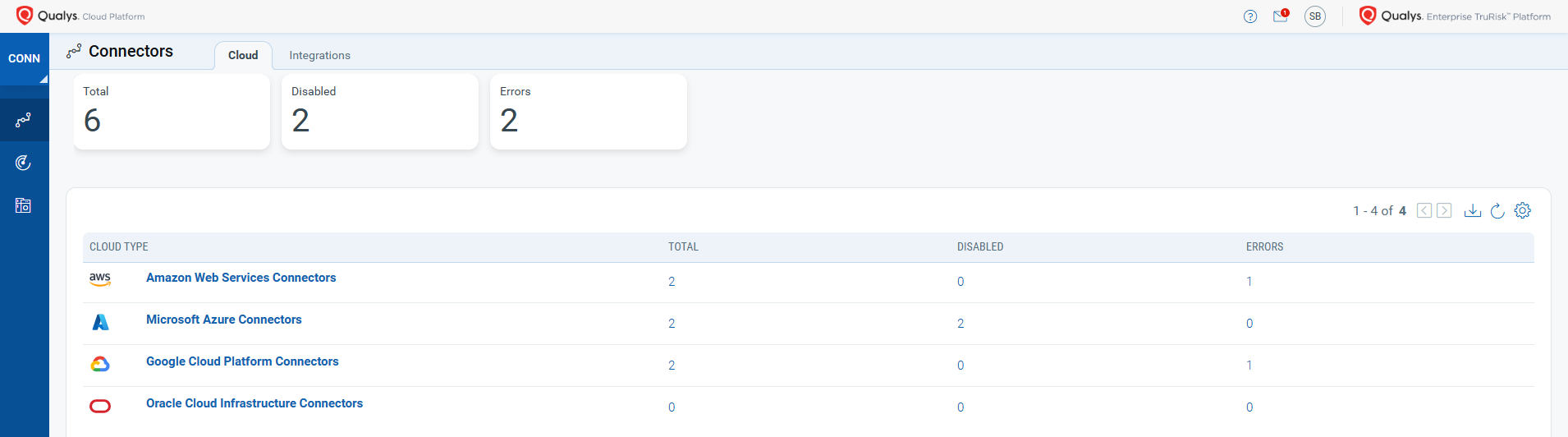Click the Errors summary card
The image size is (1568, 437).
point(588,112)
